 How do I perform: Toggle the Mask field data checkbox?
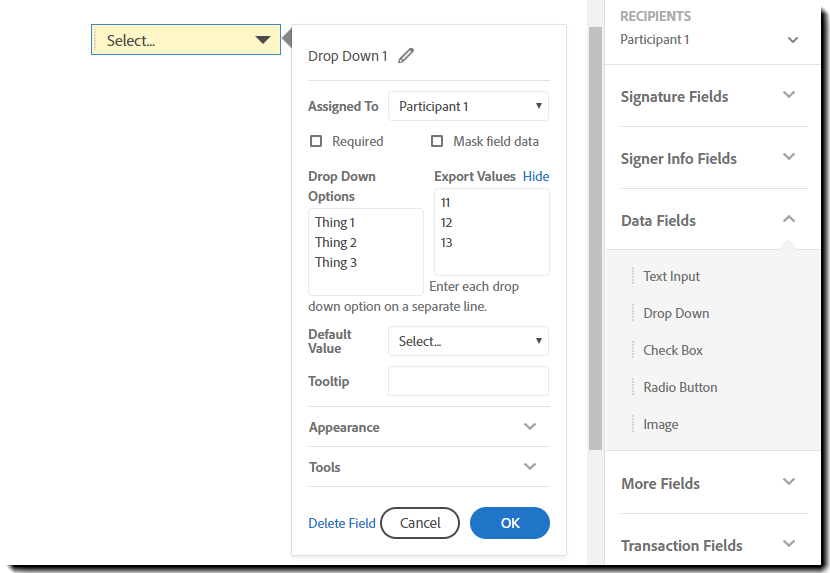[437, 141]
